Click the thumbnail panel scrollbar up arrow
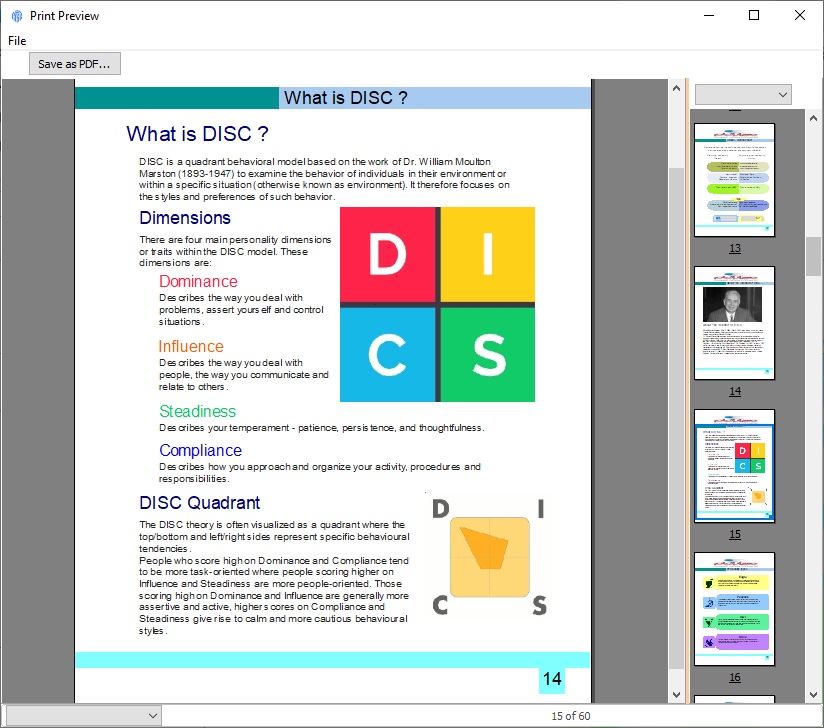824x728 pixels. point(813,118)
